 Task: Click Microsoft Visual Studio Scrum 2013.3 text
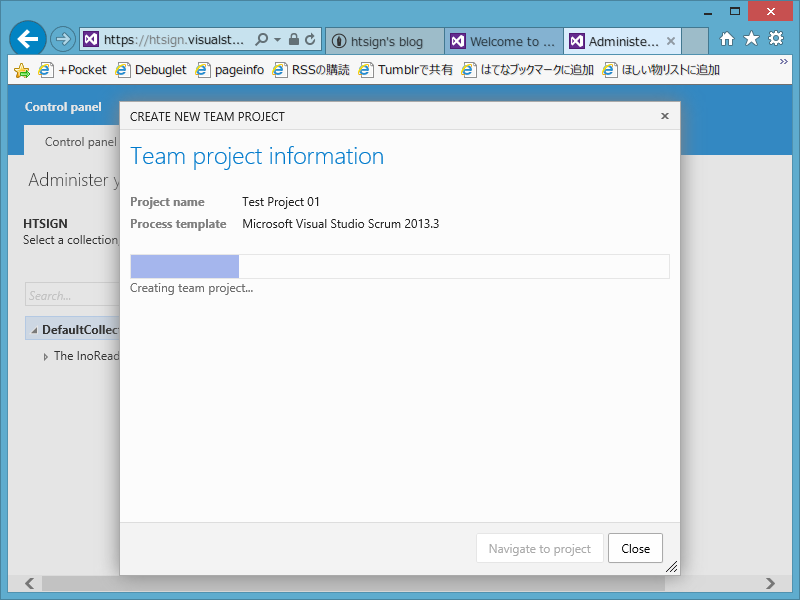pyautogui.click(x=340, y=223)
